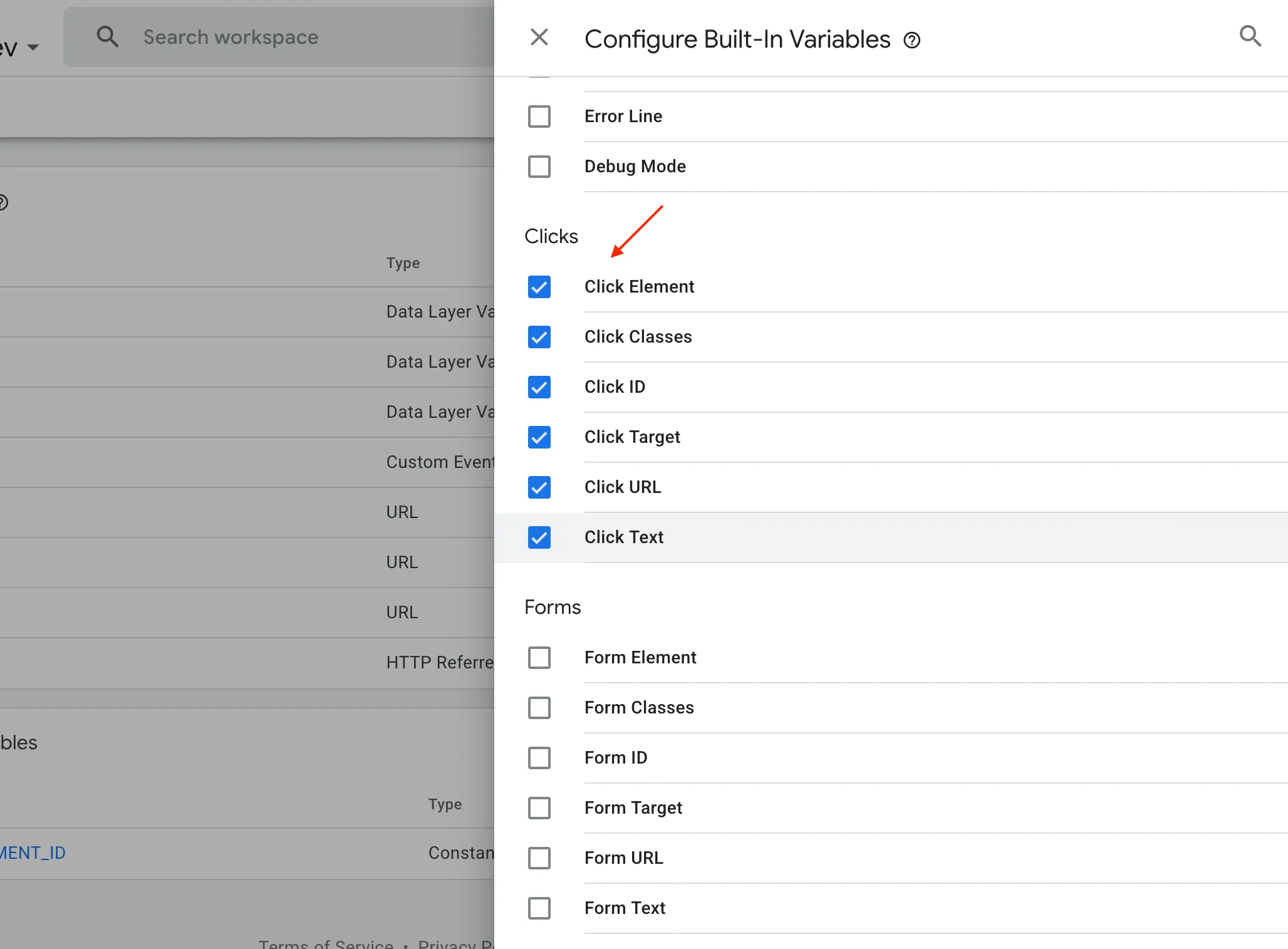
Task: Disable the Click Element variable
Action: 539,287
